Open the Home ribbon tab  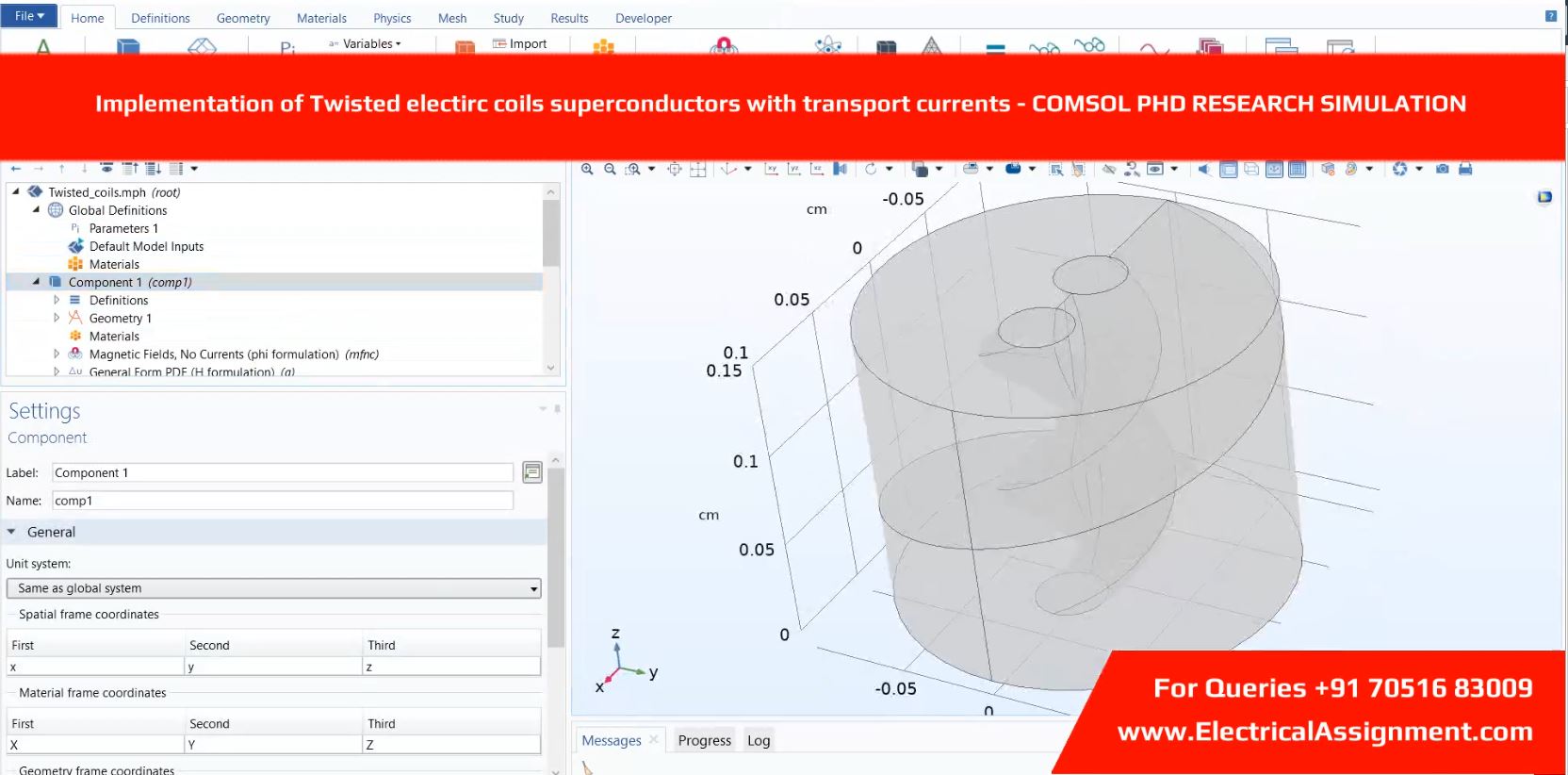[x=88, y=18]
